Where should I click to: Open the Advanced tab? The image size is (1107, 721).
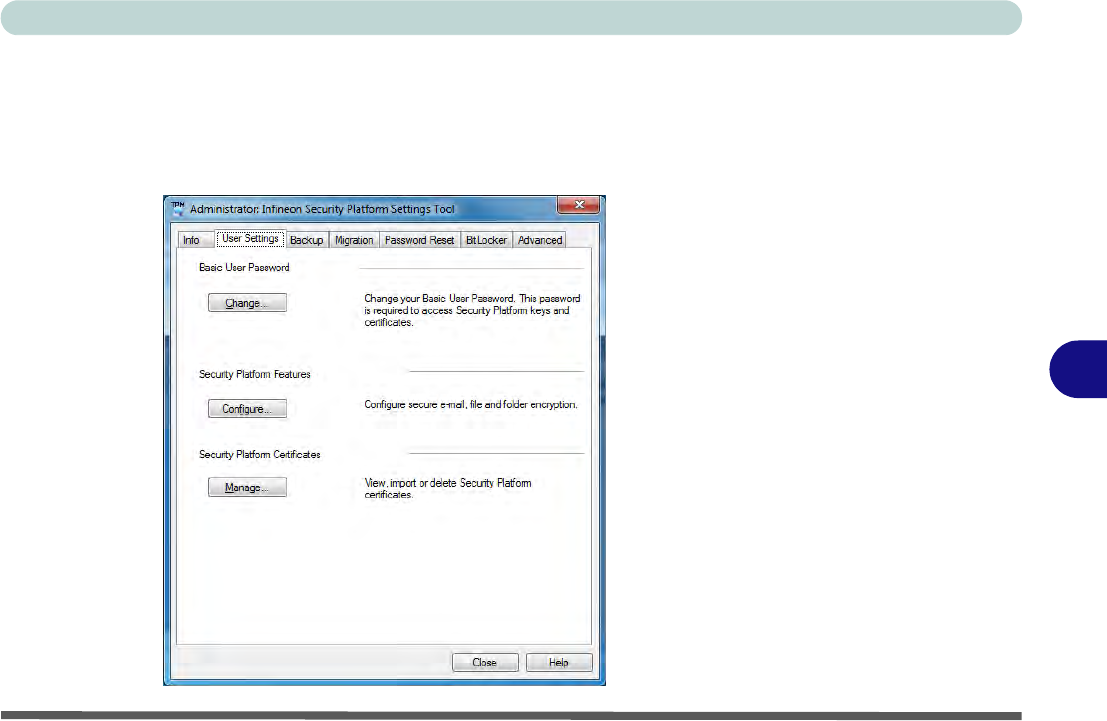click(x=540, y=240)
